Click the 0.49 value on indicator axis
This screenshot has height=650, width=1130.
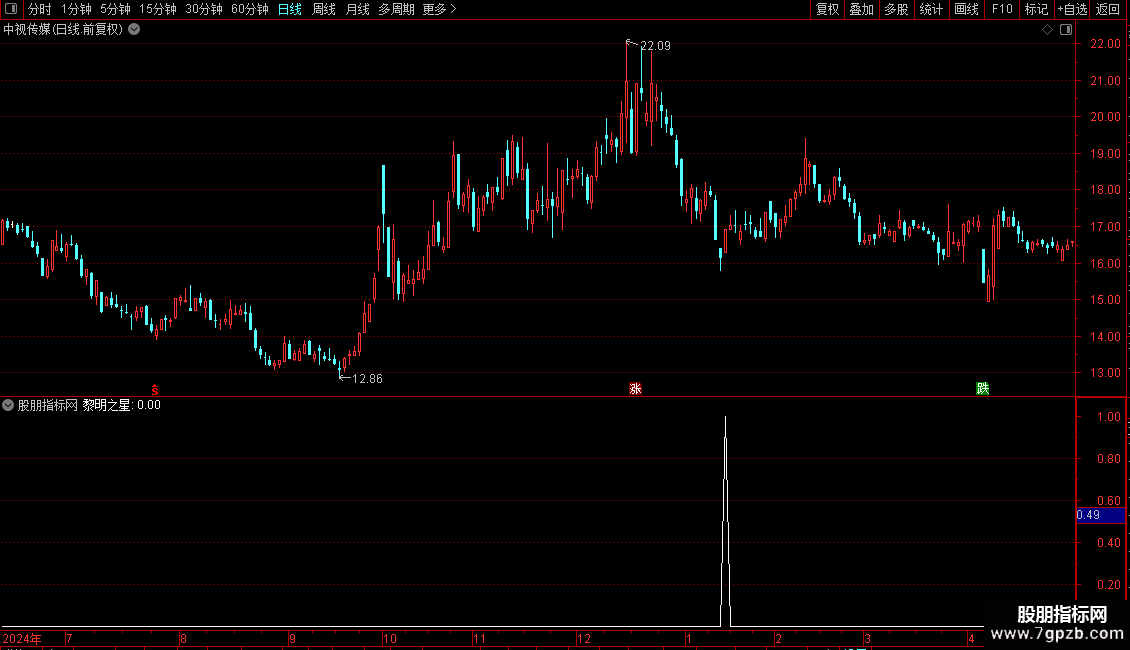pyautogui.click(x=1088, y=515)
